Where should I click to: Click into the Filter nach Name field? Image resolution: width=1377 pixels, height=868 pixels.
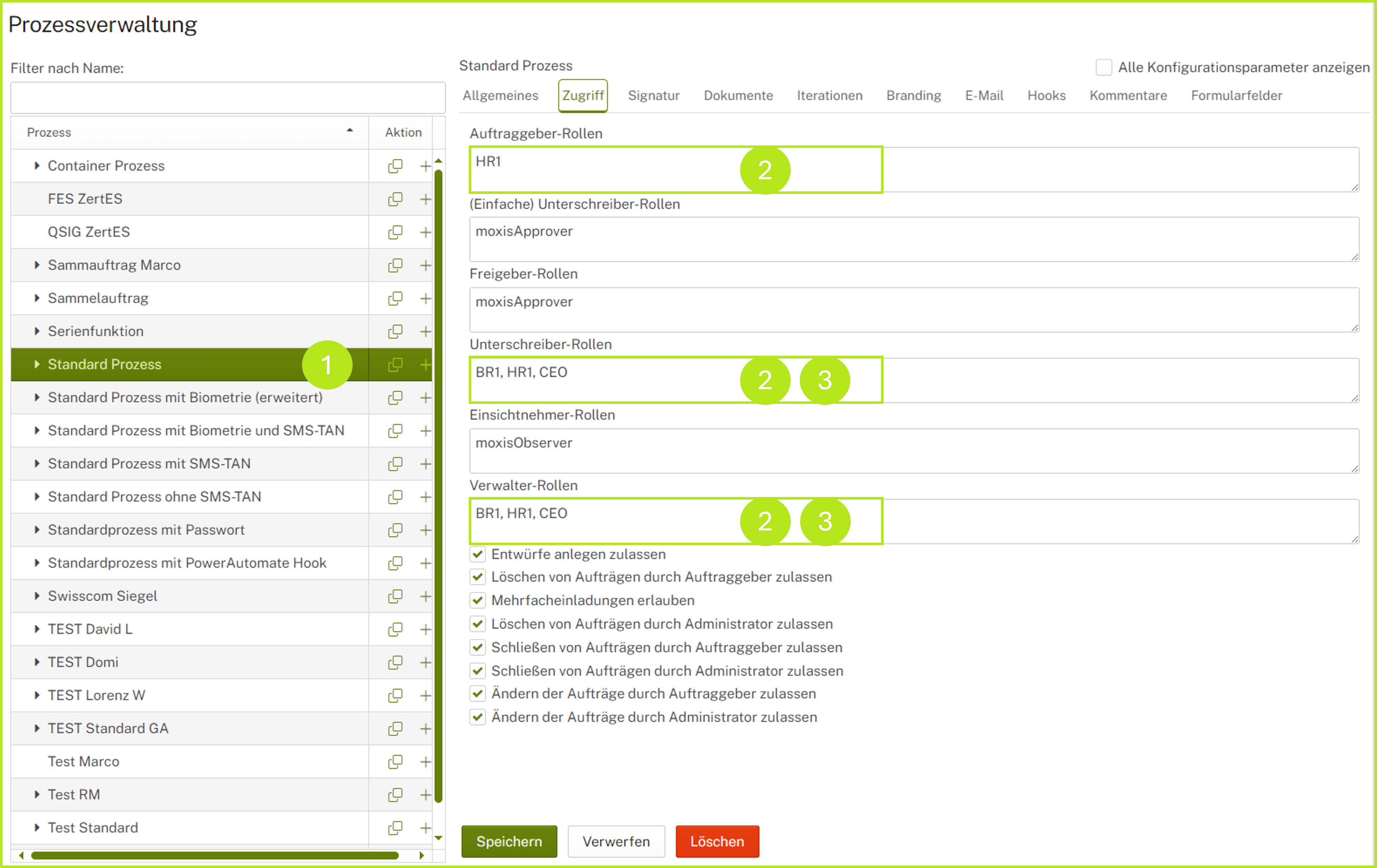click(x=228, y=98)
